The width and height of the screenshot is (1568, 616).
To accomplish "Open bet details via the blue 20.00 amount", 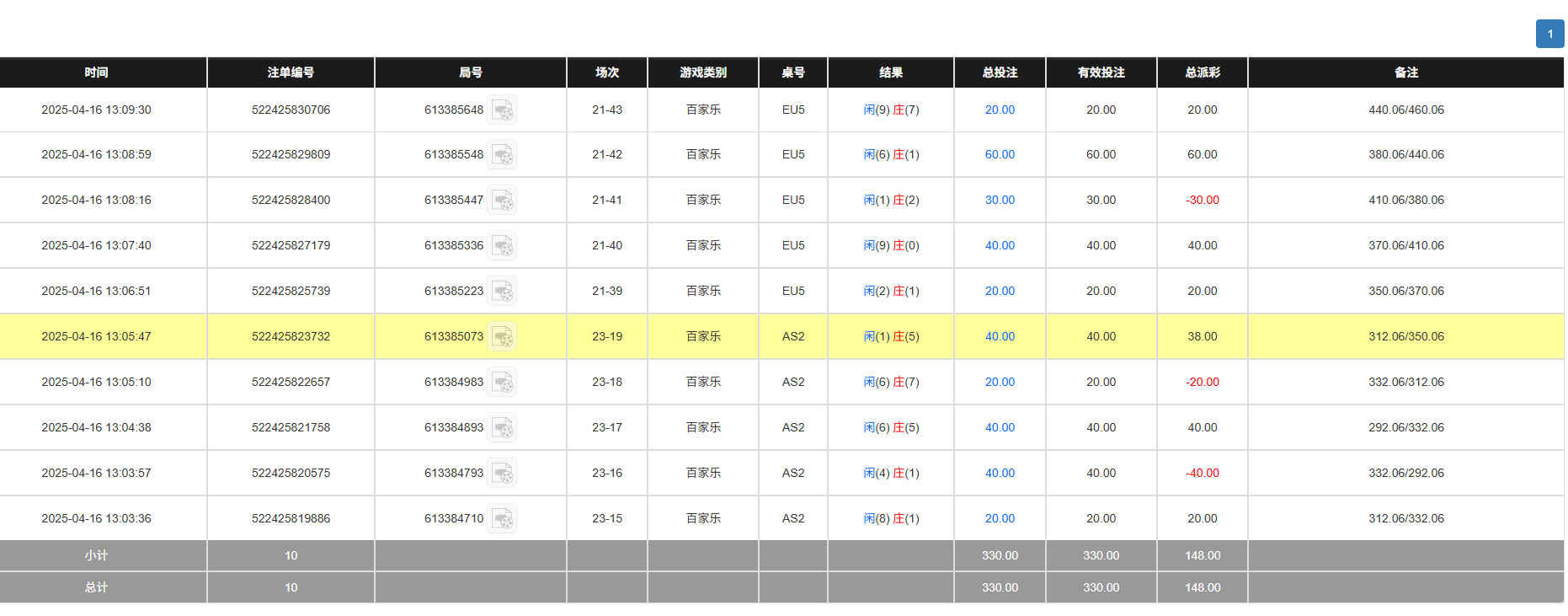I will (x=999, y=110).
